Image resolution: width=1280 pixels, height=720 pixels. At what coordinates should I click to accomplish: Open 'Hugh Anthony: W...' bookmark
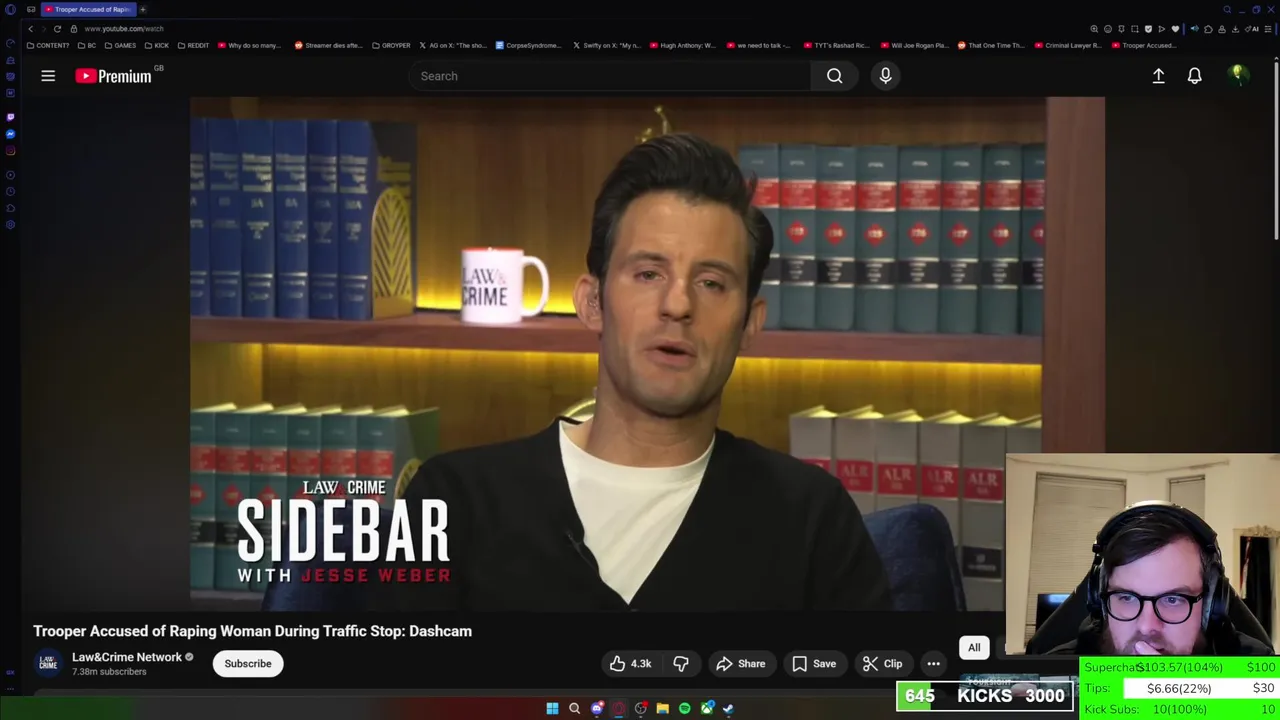pyautogui.click(x=683, y=45)
